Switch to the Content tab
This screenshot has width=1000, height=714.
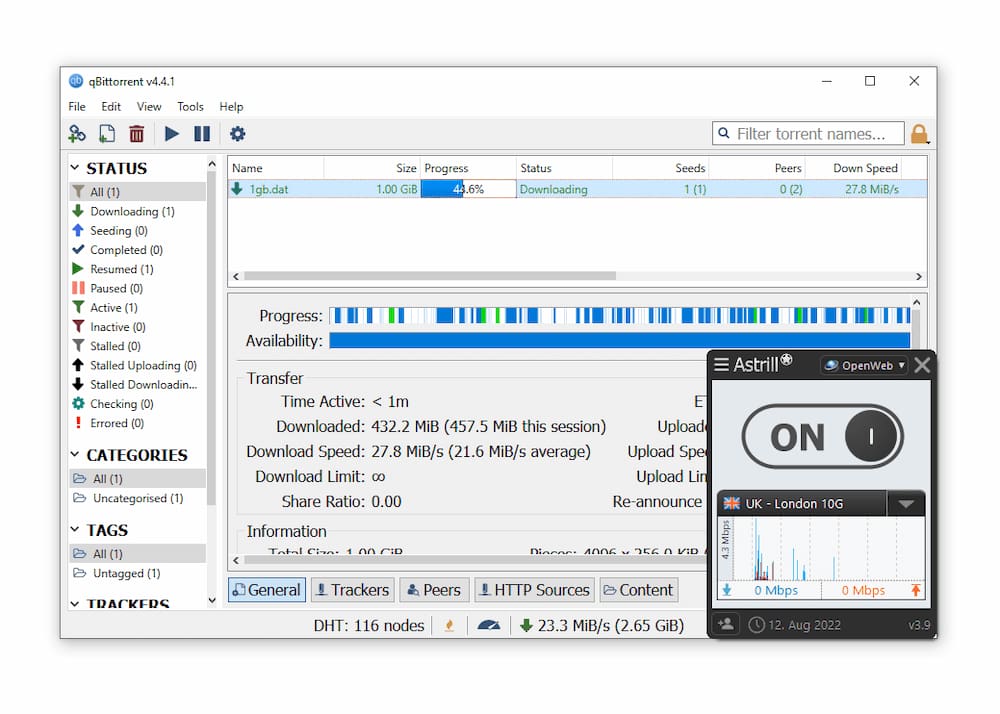coord(638,590)
